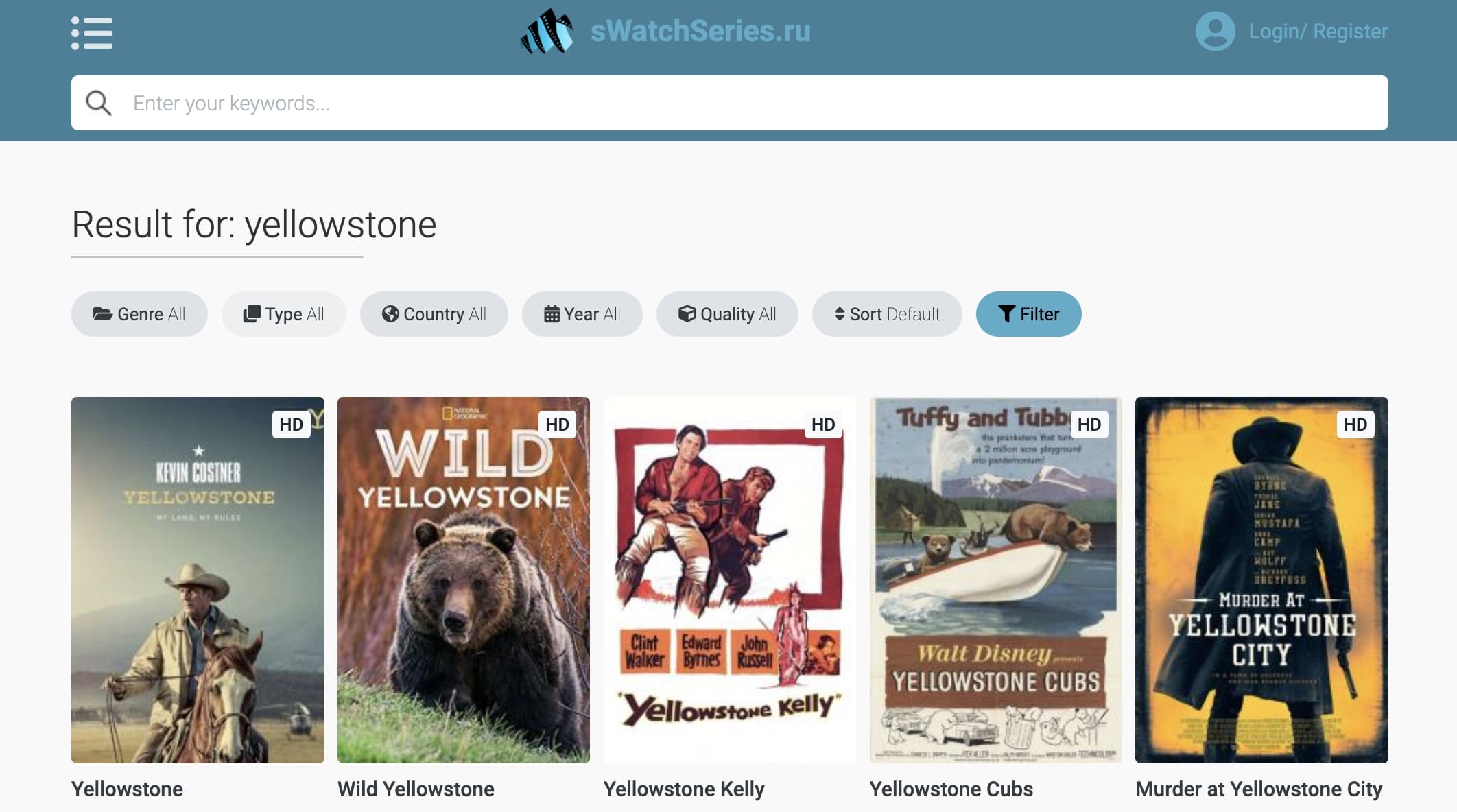This screenshot has width=1457, height=812.
Task: Click the HD badge on Yellowstone Cubs
Action: 1089,425
